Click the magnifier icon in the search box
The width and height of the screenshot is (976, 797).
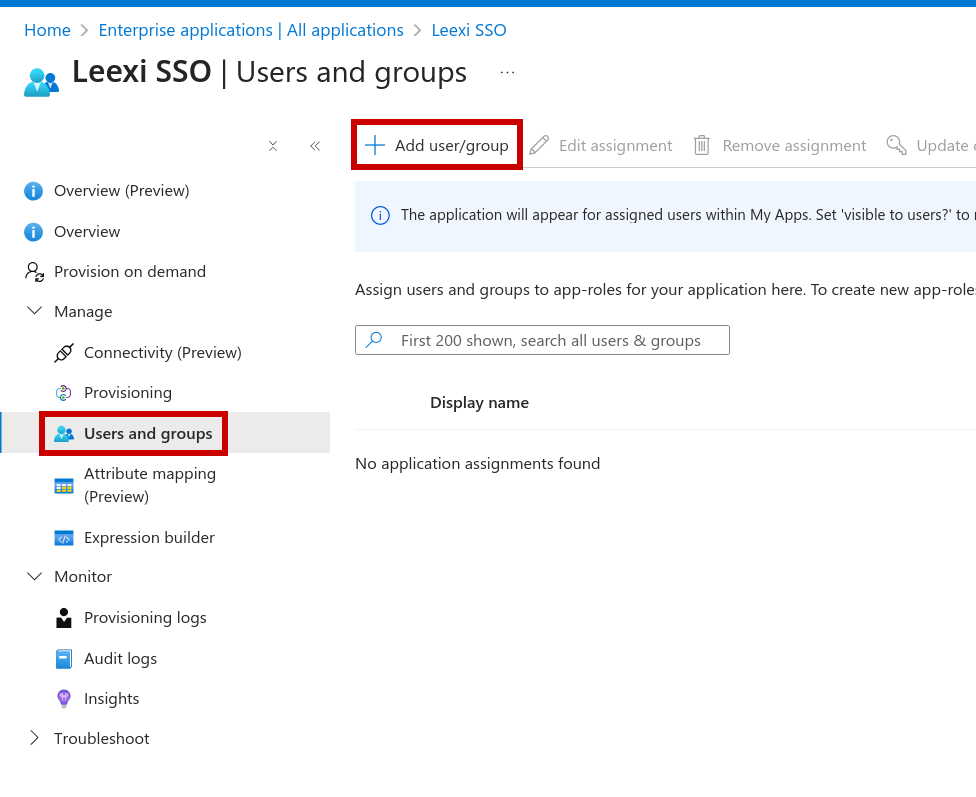(374, 340)
